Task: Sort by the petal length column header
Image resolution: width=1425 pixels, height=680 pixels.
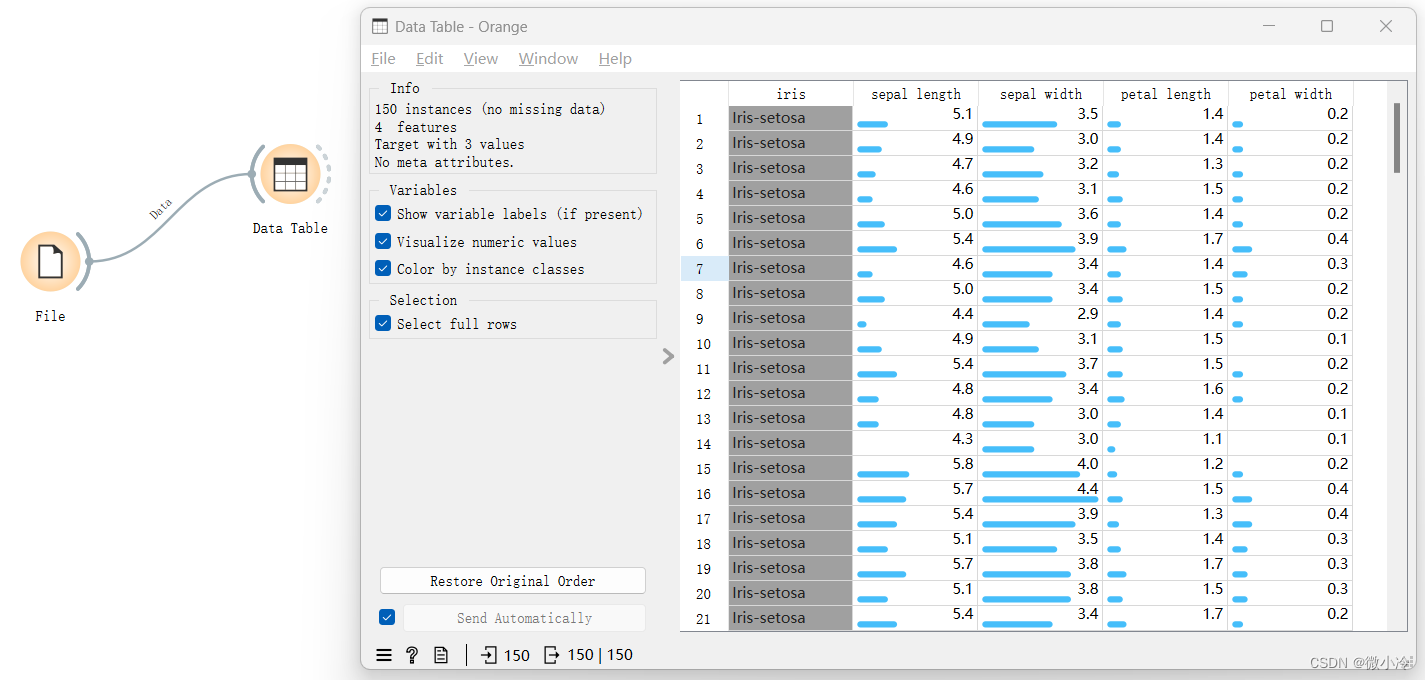Action: coord(1166,94)
